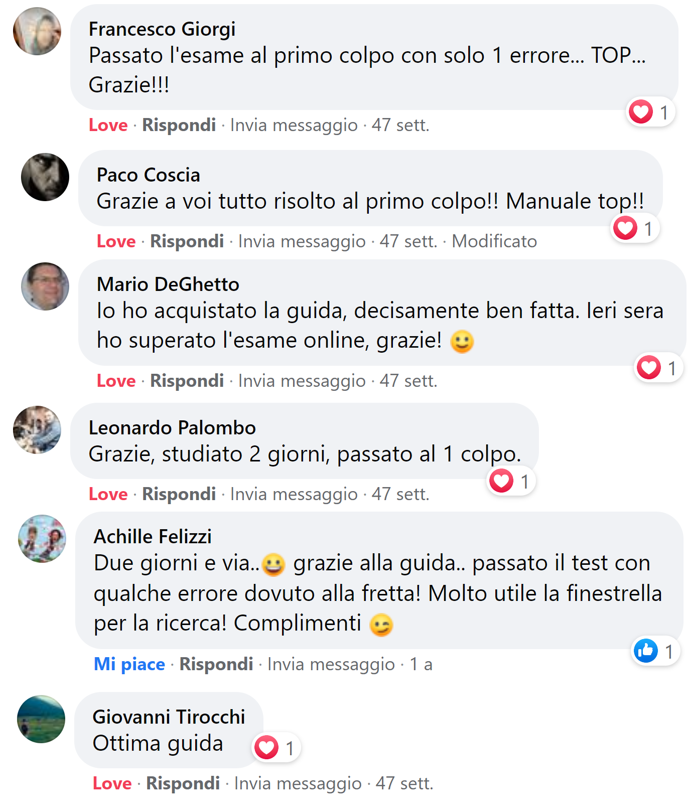The height and width of the screenshot is (799, 693).
Task: Open Francesco Giorgi's profile picture
Action: 37,31
